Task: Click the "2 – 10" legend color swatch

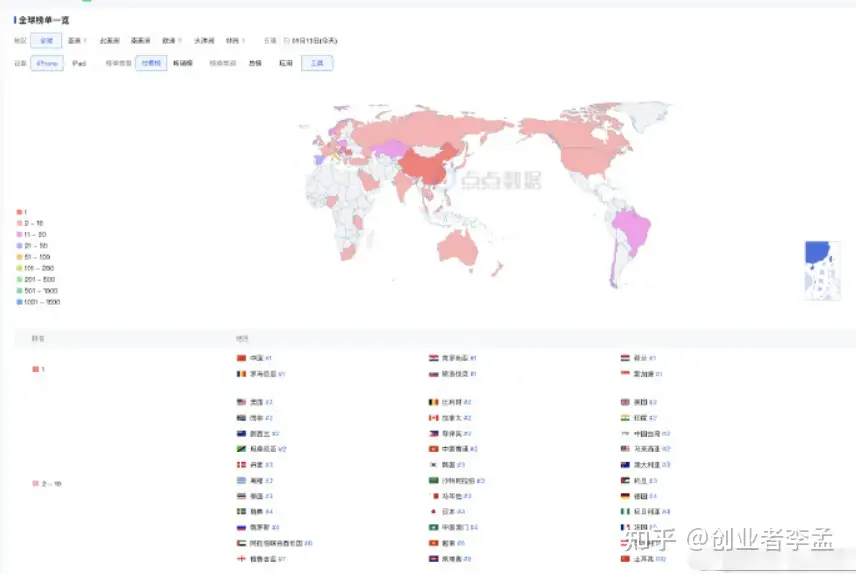Action: (19, 223)
